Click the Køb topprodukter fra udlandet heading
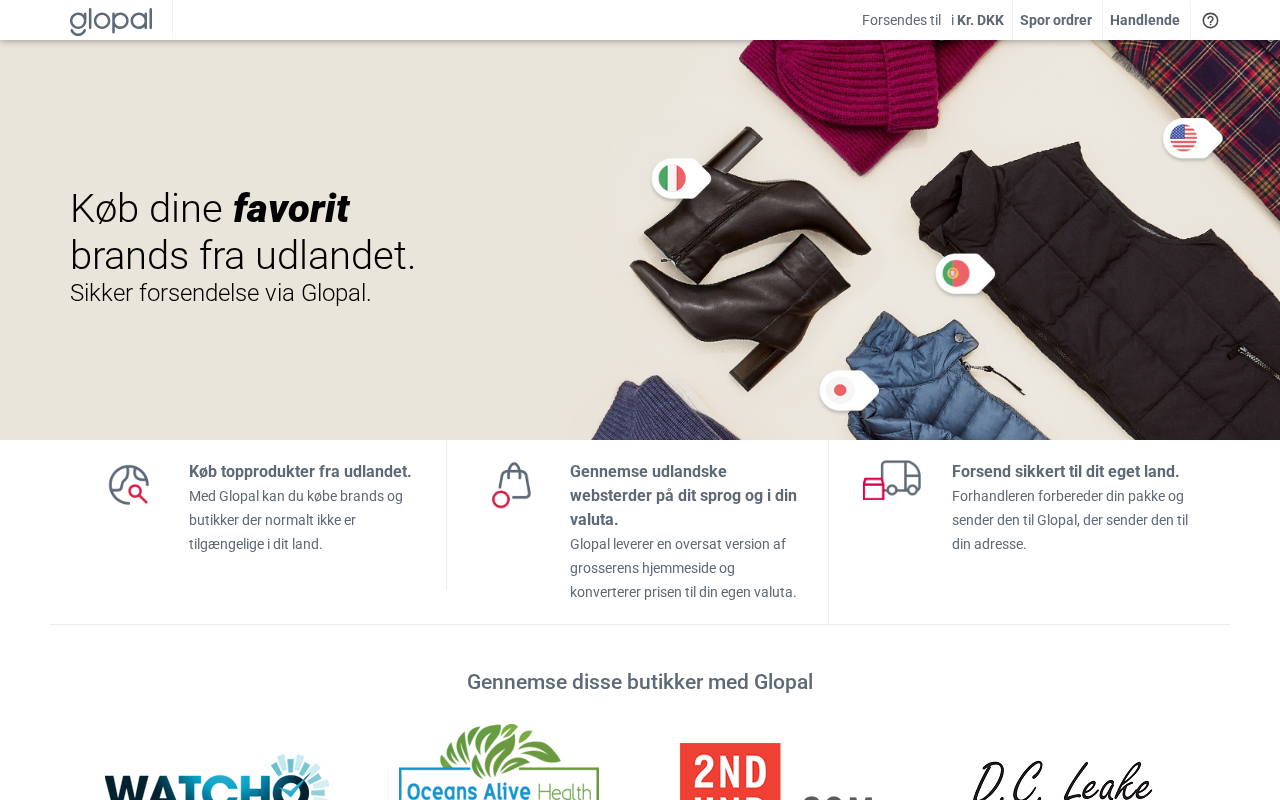The width and height of the screenshot is (1280, 800). click(x=300, y=472)
